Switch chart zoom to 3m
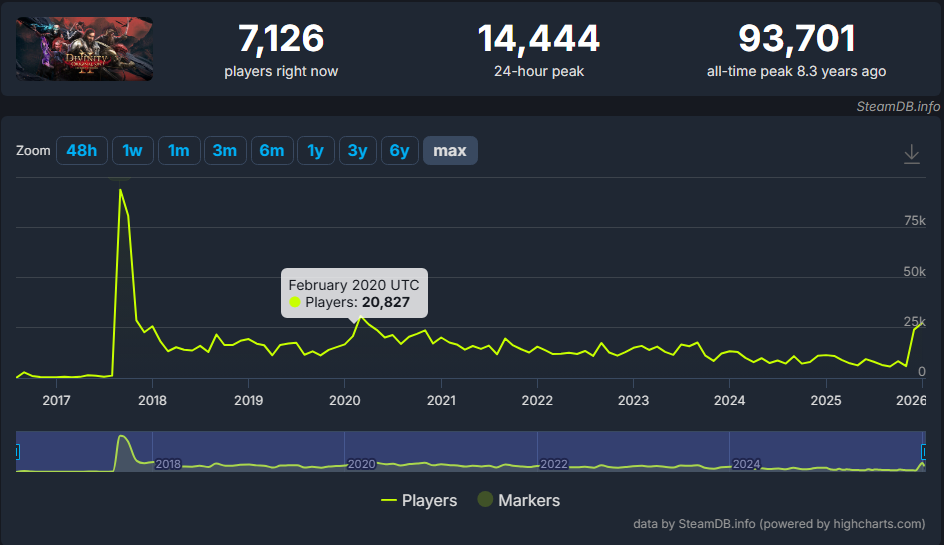Image resolution: width=944 pixels, height=545 pixels. [x=225, y=151]
